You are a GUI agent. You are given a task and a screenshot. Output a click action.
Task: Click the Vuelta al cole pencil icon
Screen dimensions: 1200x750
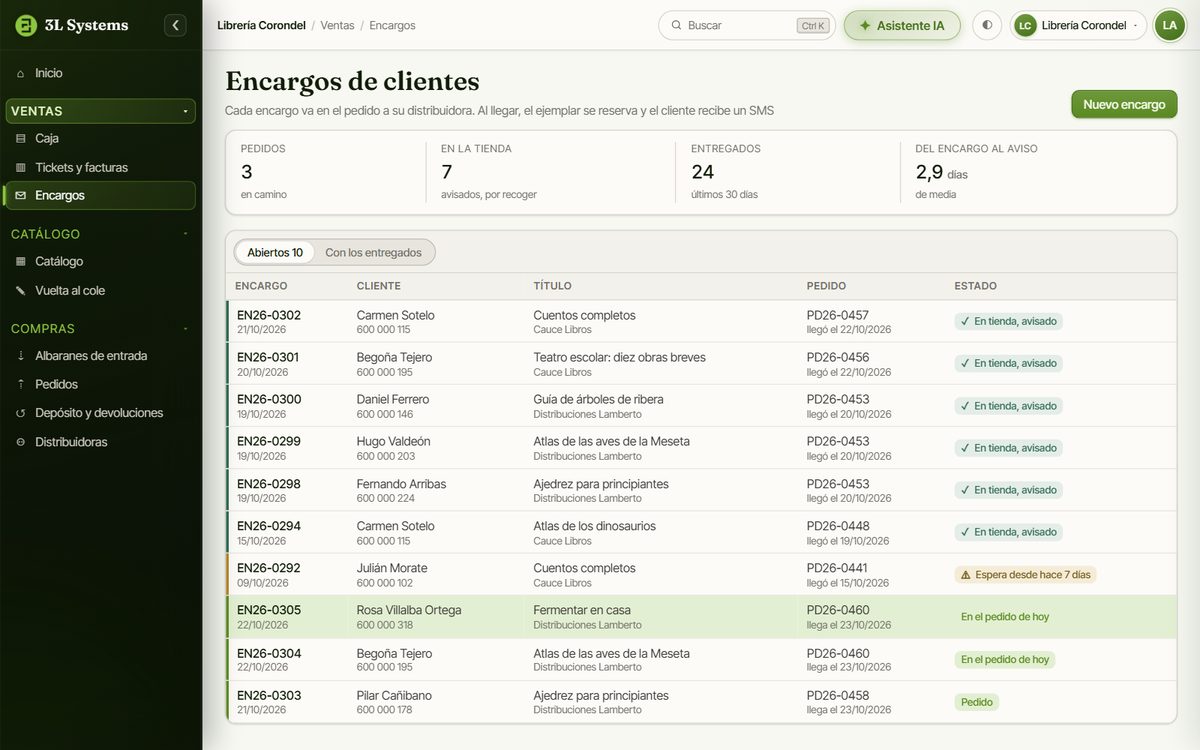pyautogui.click(x=21, y=290)
